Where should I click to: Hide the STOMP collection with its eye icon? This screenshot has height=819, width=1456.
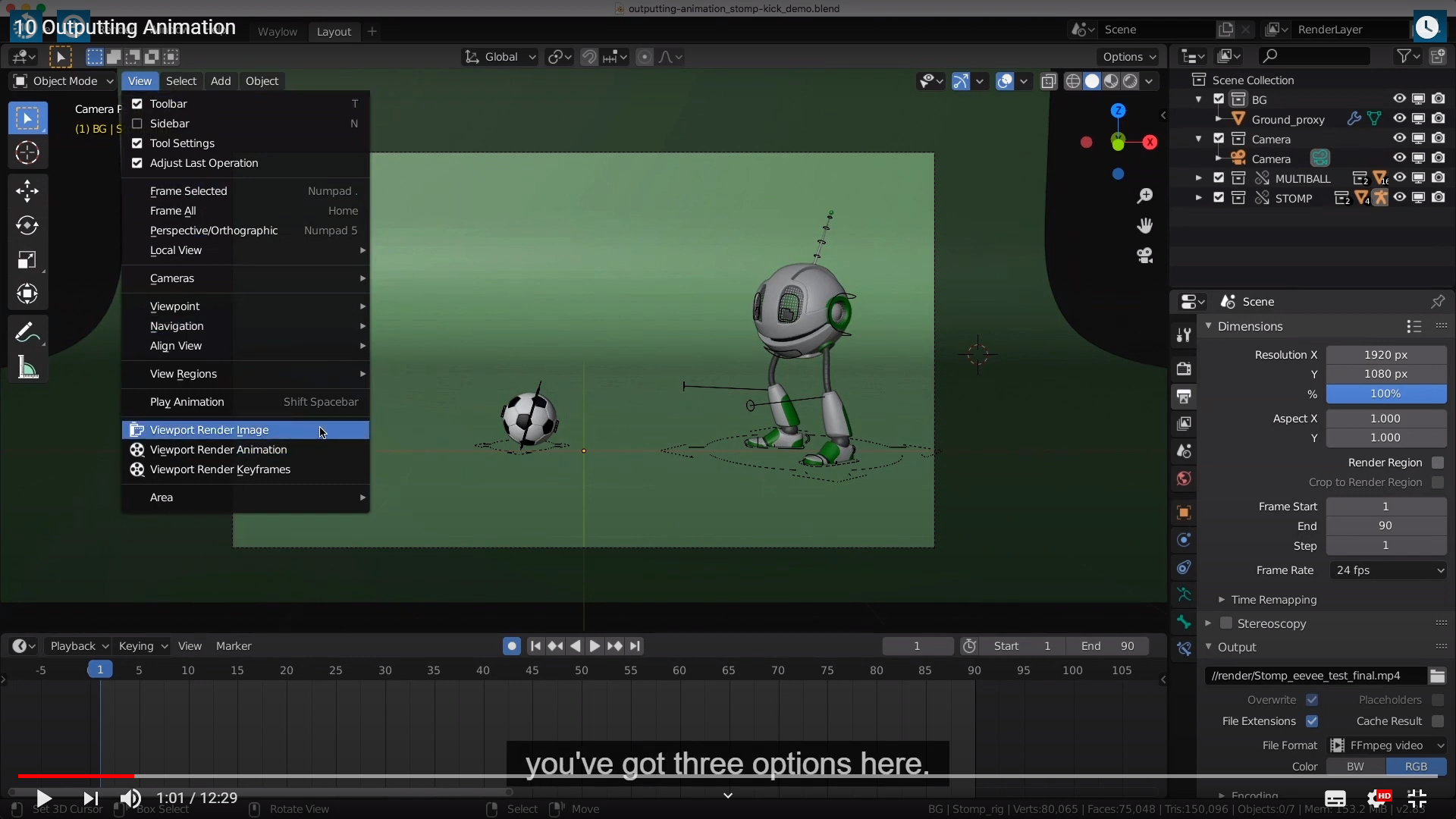(1399, 198)
